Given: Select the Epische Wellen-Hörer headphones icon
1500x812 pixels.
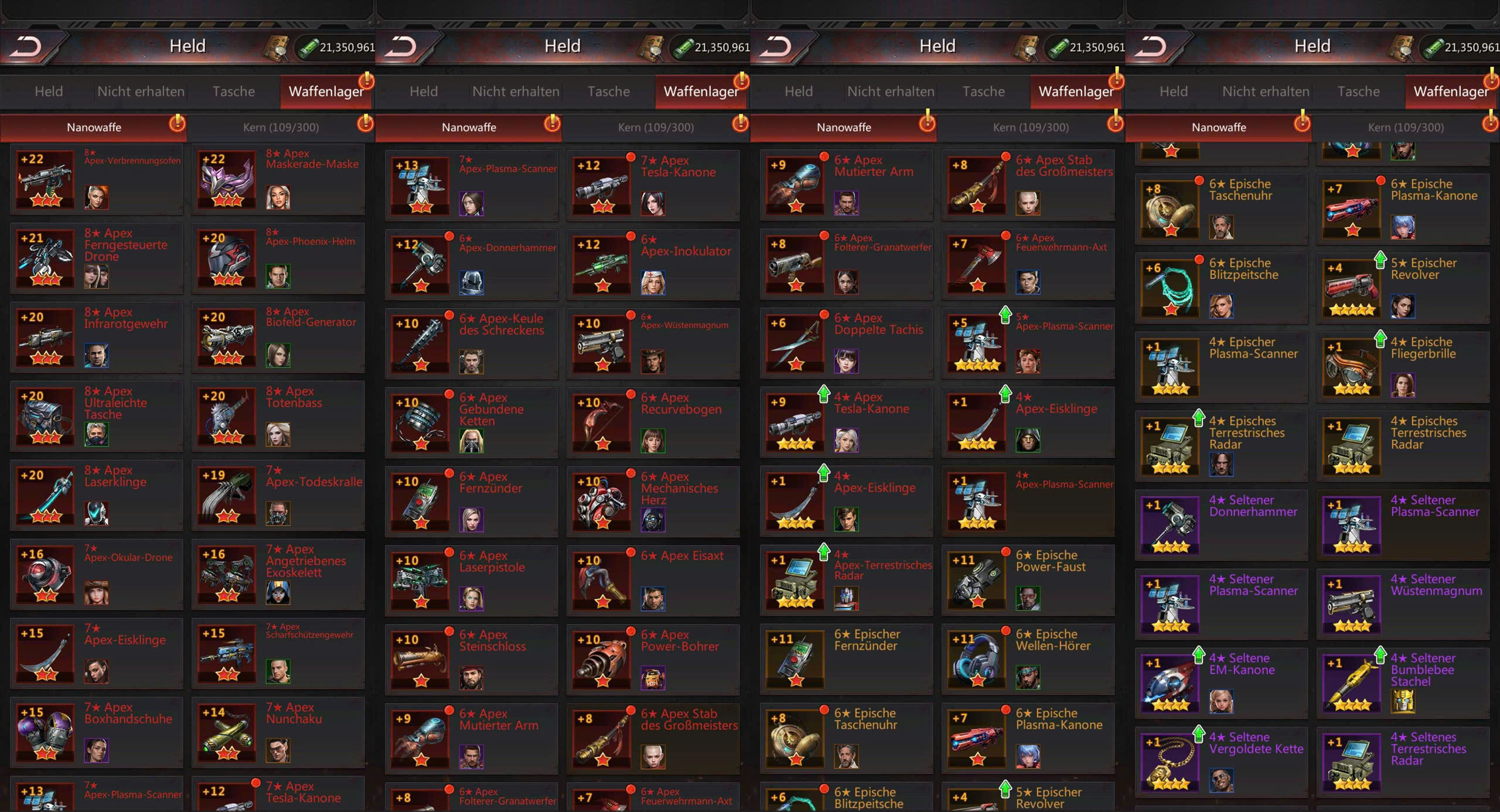Looking at the screenshot, I should 977,660.
